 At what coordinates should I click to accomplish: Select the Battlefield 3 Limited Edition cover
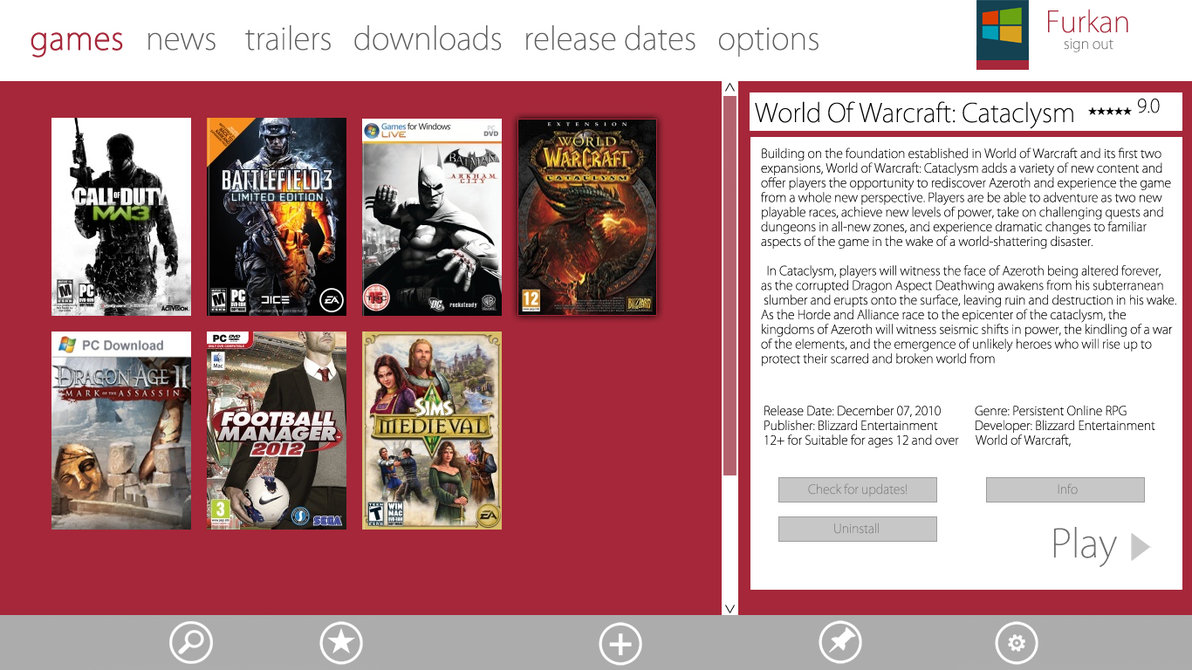276,216
